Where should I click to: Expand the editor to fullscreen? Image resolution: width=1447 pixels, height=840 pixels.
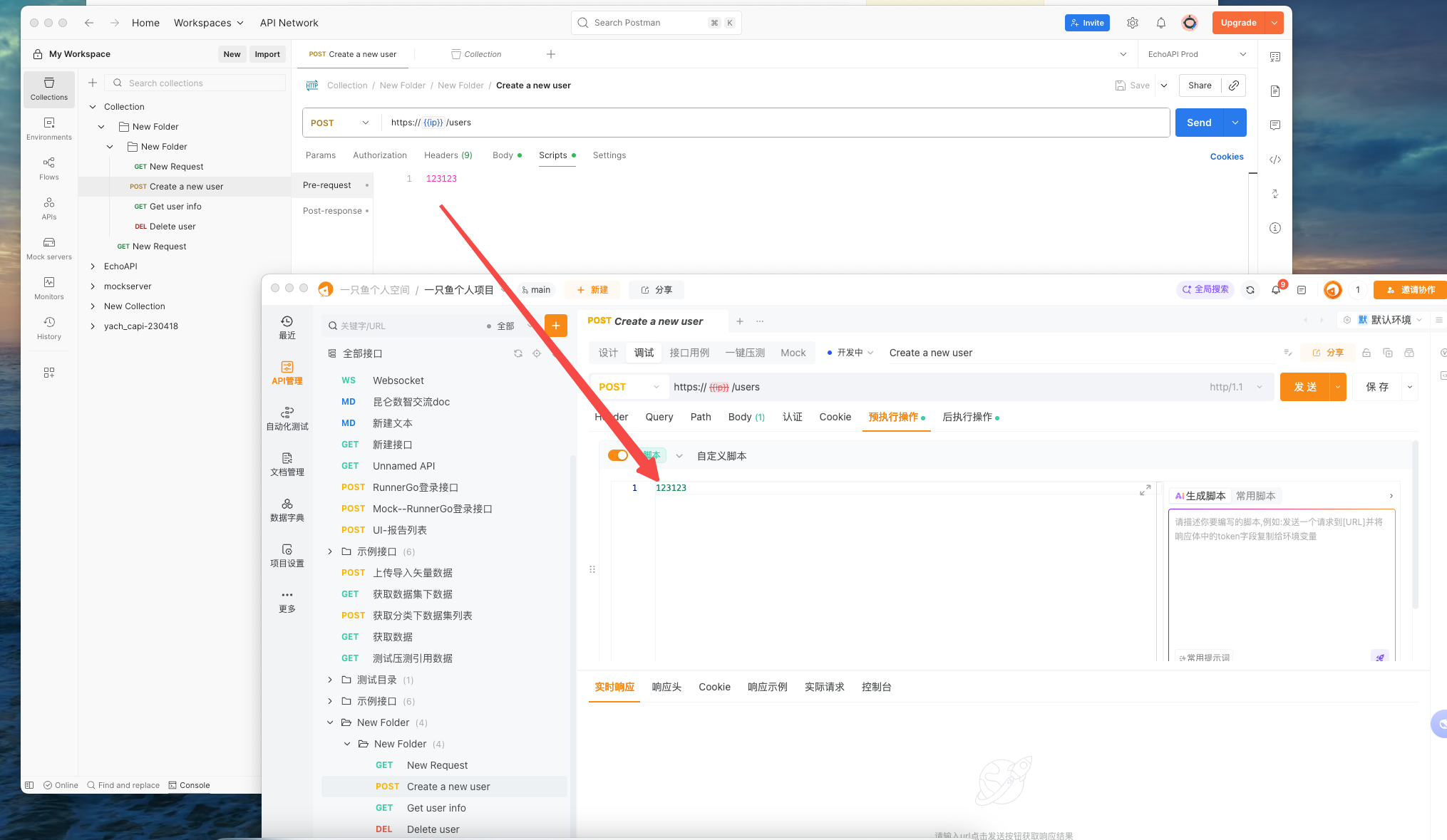1145,490
